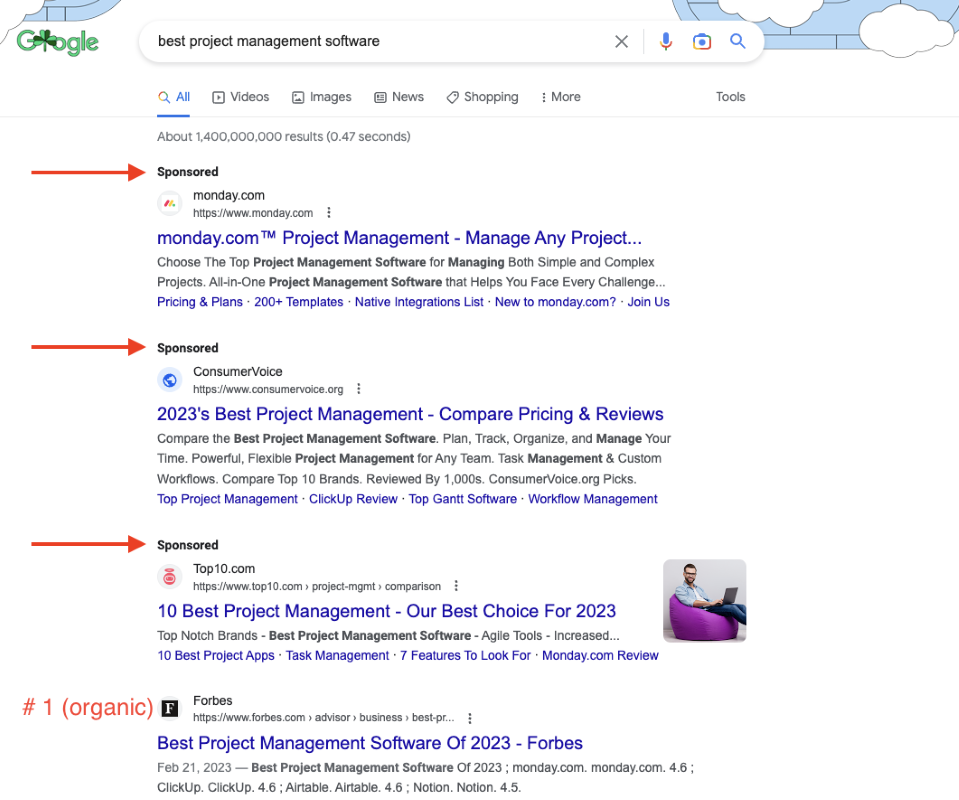Viewport: 959px width, 800px height.
Task: Select the All results tab
Action: [174, 97]
